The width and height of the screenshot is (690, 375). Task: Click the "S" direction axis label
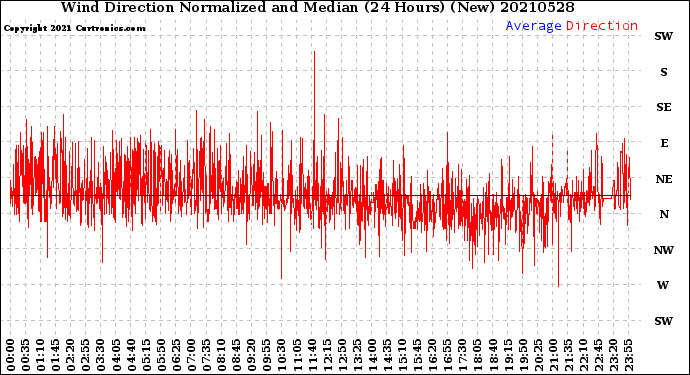pyautogui.click(x=664, y=72)
